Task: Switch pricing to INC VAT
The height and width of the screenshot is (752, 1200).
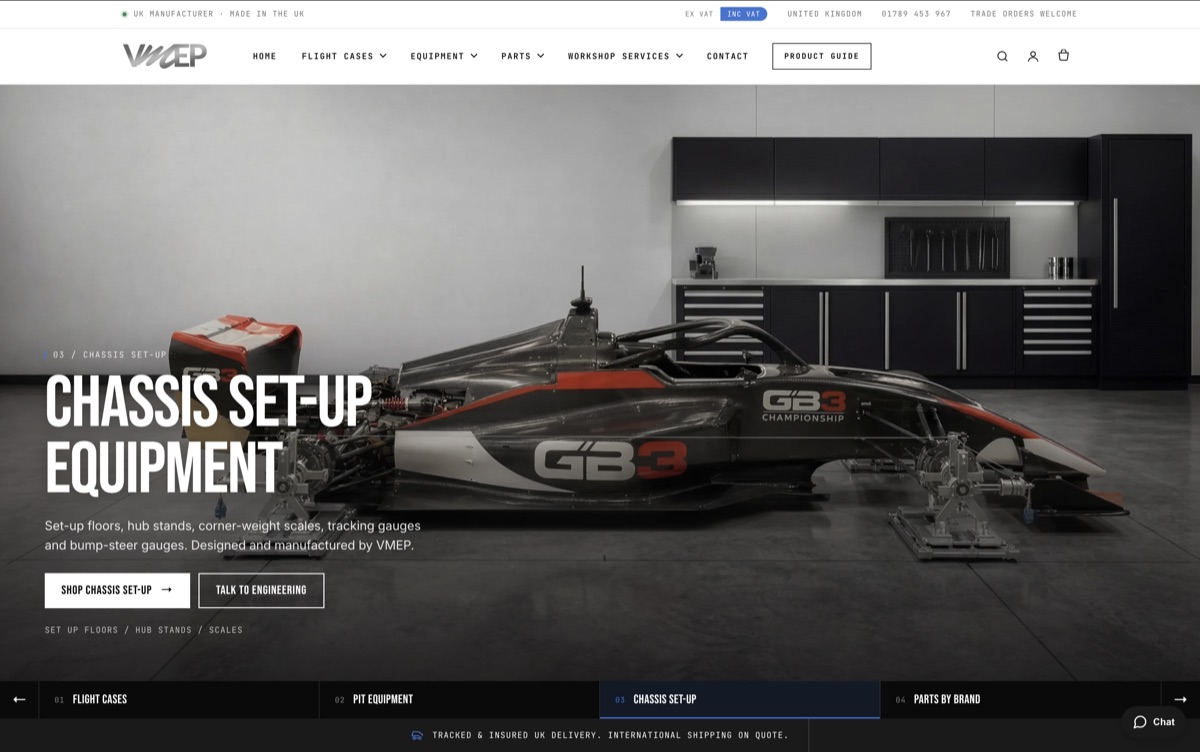Action: point(743,14)
